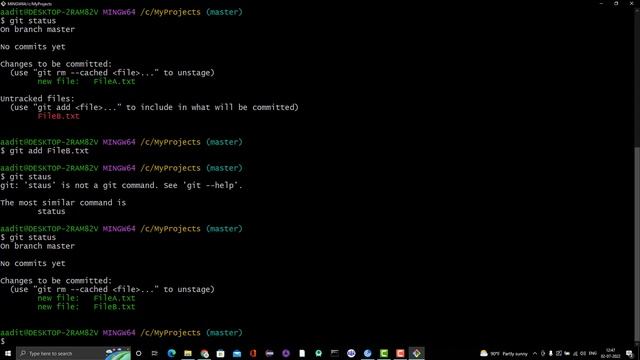Click the last empty '$' prompt line
Screen dimensions: 640x360
[3, 341]
